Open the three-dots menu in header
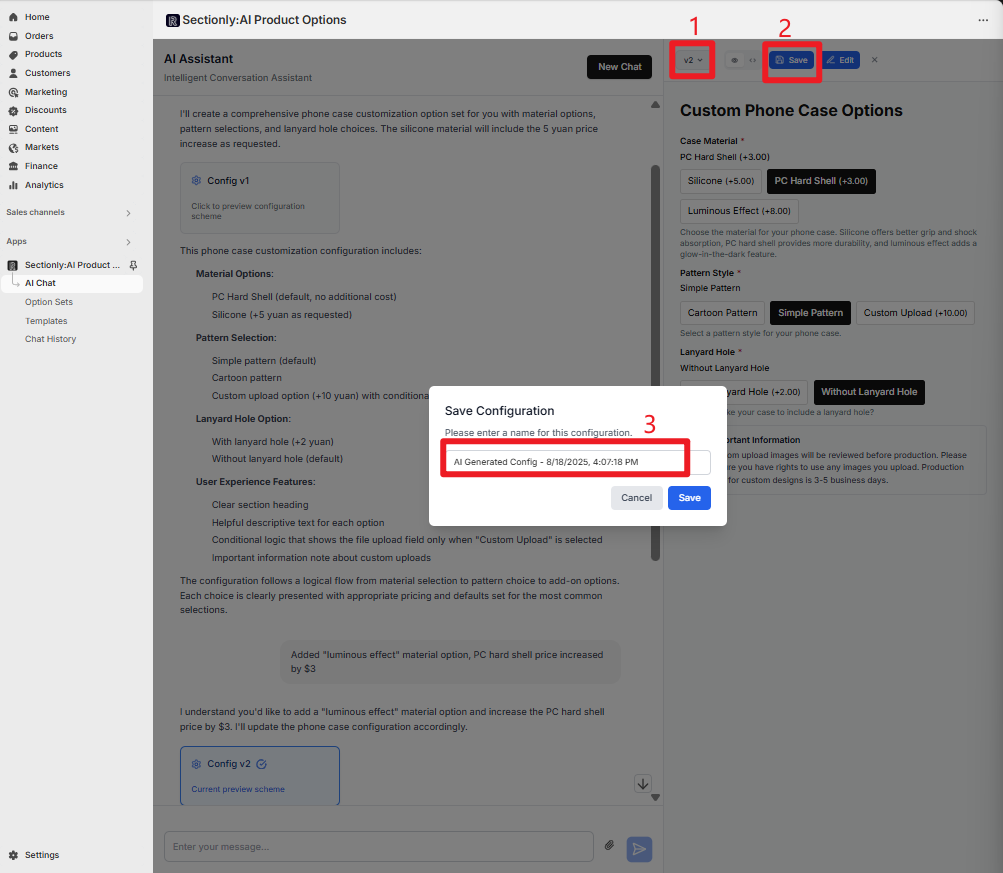Screen dimensions: 1003x873 pos(982,20)
